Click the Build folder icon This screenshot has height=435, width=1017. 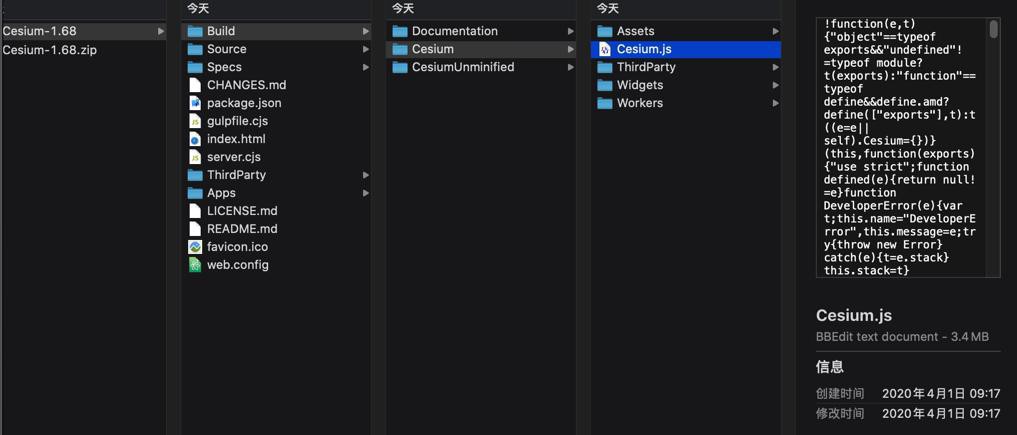[195, 31]
